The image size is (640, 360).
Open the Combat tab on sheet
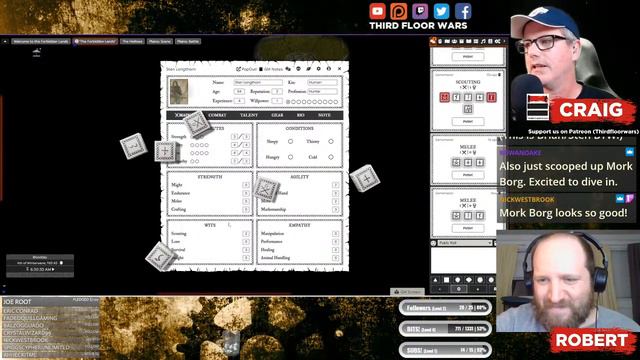tap(217, 116)
